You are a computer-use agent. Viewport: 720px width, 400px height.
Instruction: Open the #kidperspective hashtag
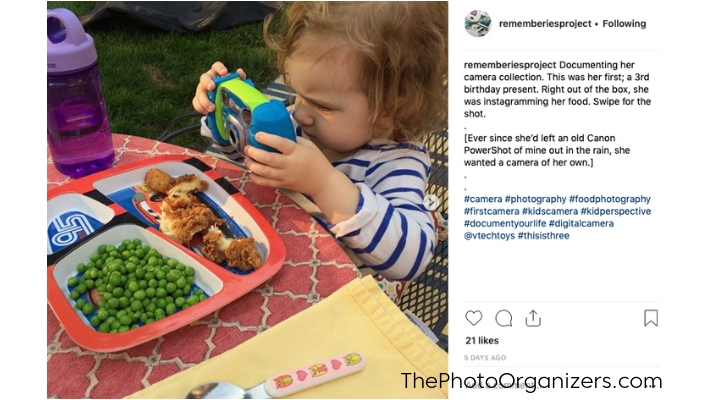[616, 211]
